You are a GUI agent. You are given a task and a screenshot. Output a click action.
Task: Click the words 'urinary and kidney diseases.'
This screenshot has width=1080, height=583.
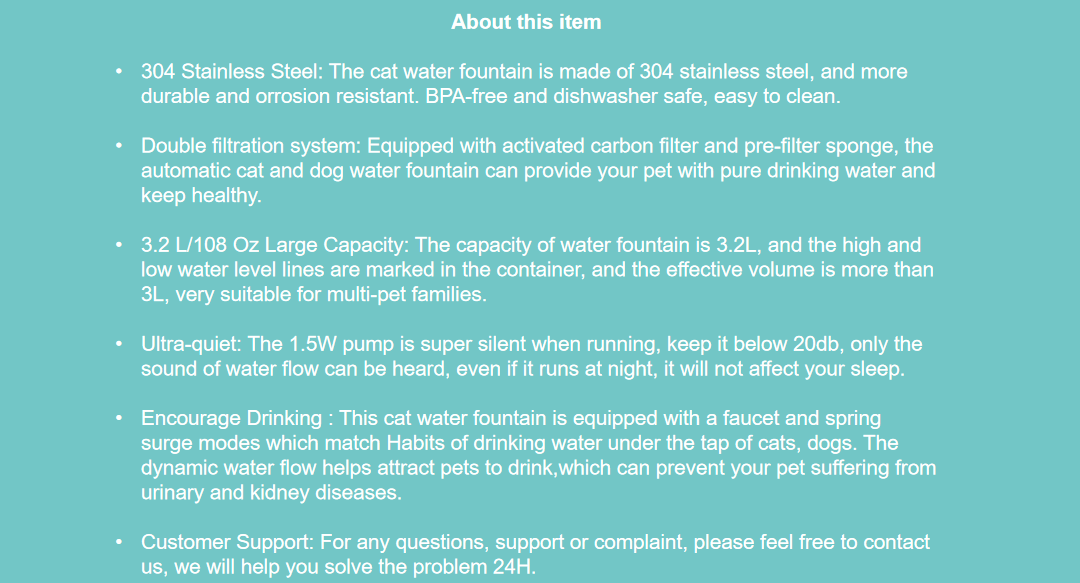point(271,493)
